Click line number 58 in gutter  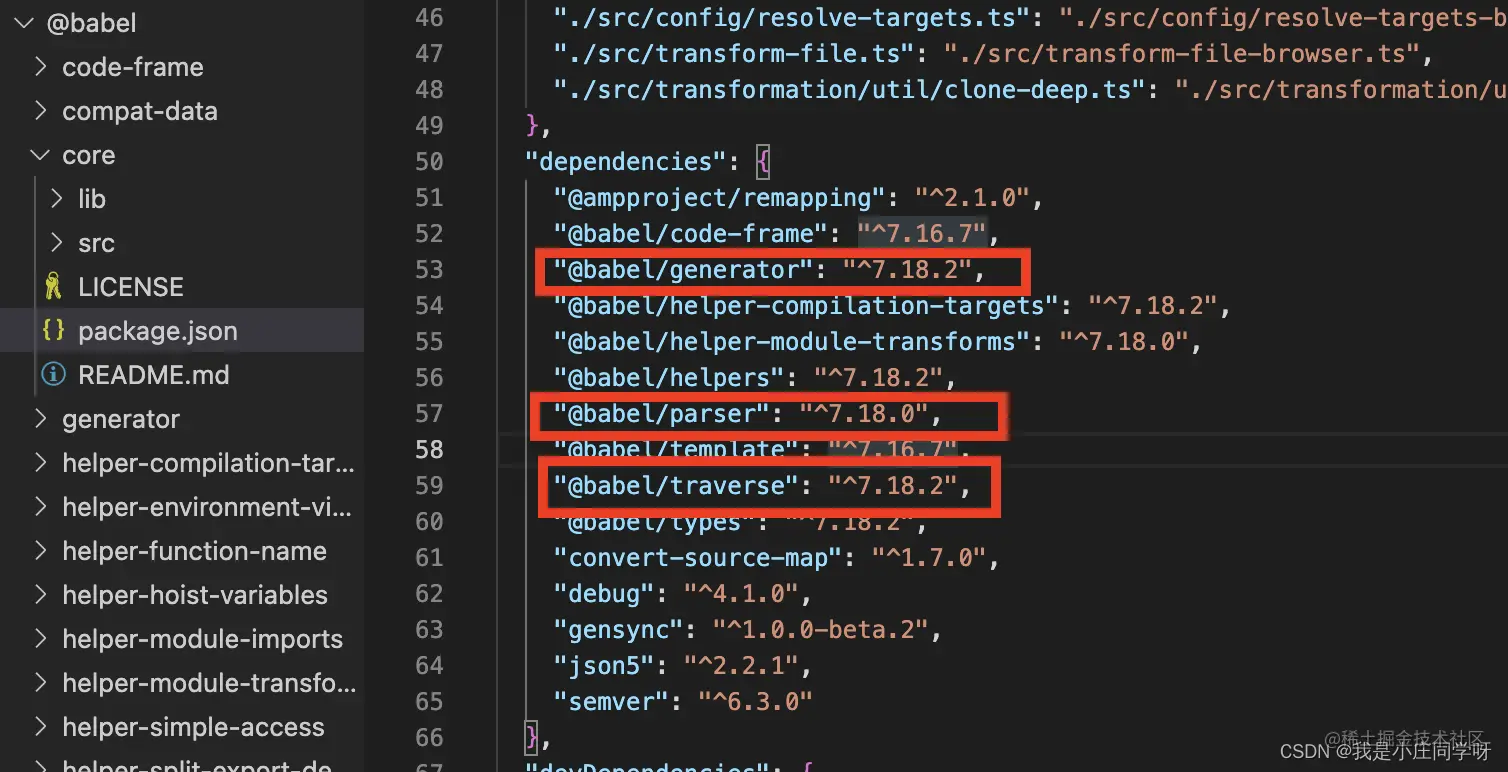point(429,449)
